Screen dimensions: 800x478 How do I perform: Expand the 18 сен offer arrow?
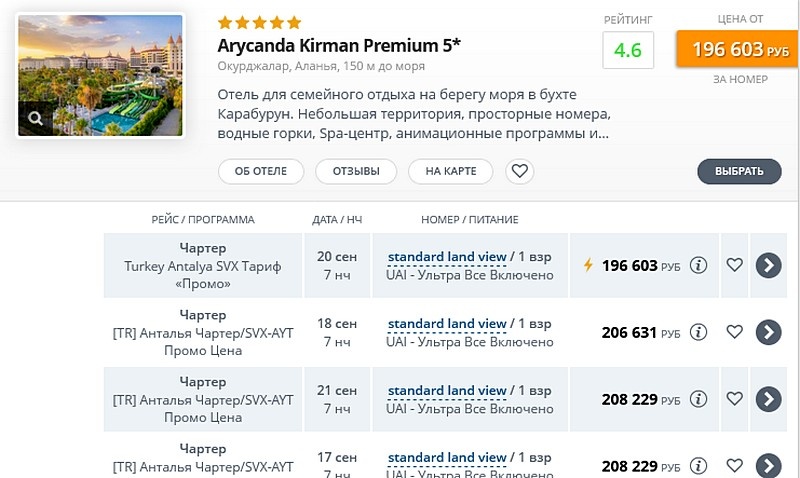click(768, 332)
